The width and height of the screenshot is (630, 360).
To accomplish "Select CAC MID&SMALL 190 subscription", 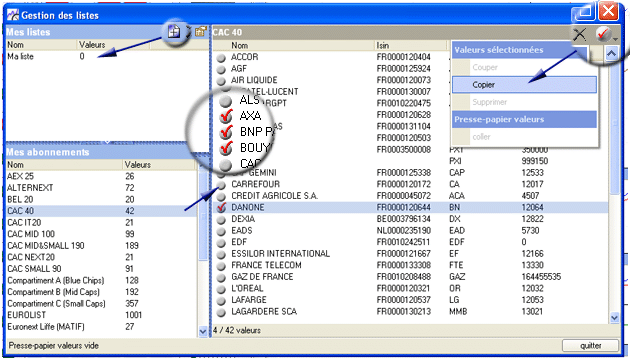I will coord(101,246).
